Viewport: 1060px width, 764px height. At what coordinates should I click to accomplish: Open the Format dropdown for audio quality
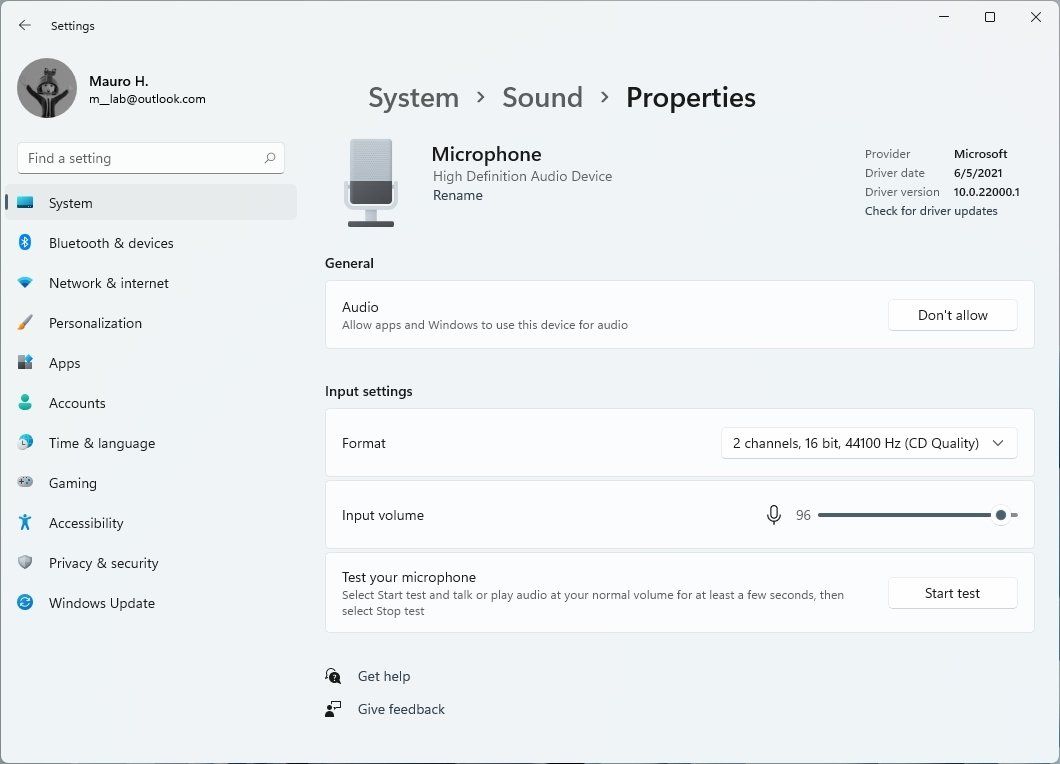click(x=868, y=443)
